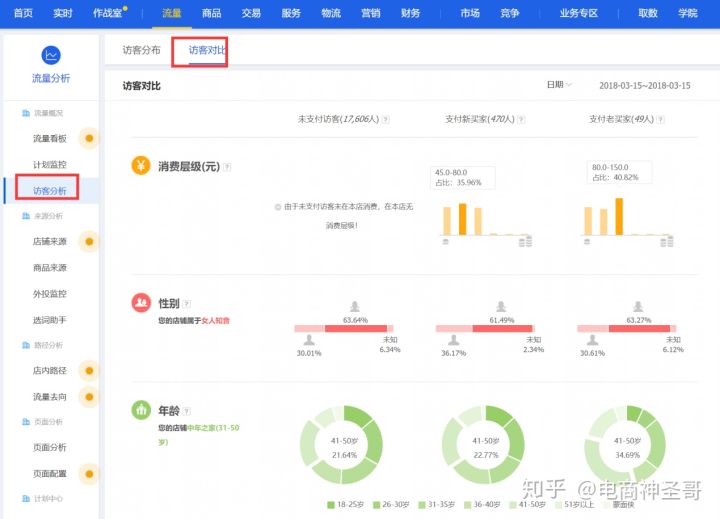Expand the 路径分析 sidebar section
Image resolution: width=720 pixels, height=519 pixels.
tap(48, 345)
